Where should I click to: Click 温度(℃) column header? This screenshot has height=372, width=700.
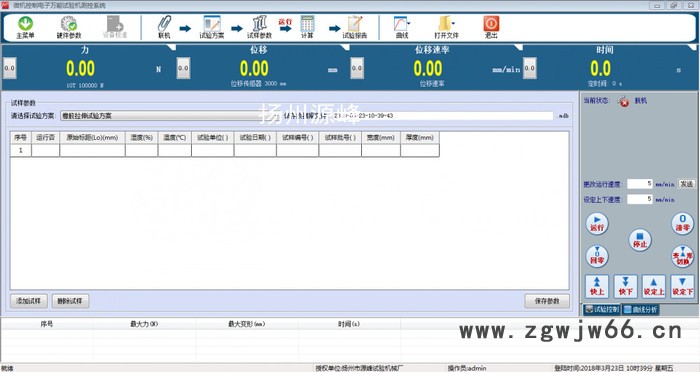coord(175,138)
